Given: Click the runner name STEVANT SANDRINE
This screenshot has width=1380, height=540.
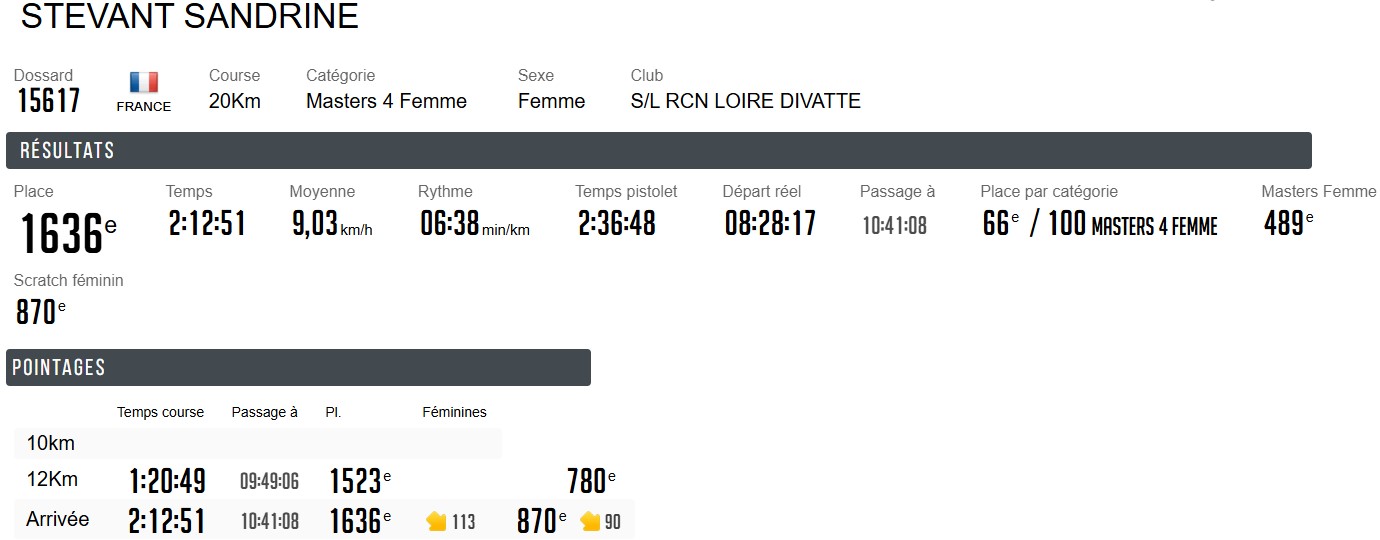Looking at the screenshot, I should [189, 17].
